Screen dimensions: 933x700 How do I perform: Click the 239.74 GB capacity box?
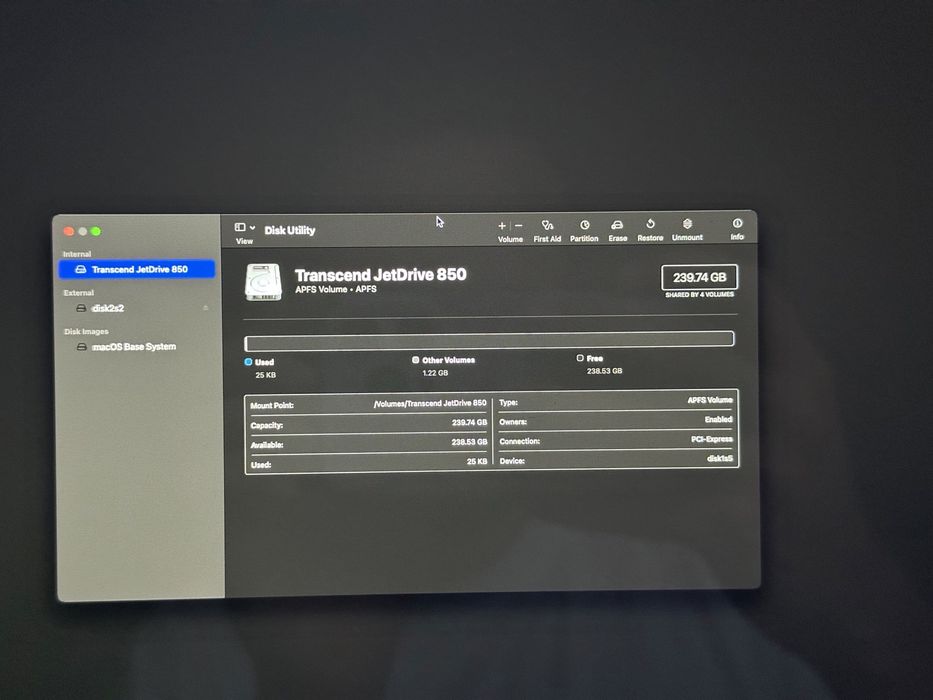[699, 277]
